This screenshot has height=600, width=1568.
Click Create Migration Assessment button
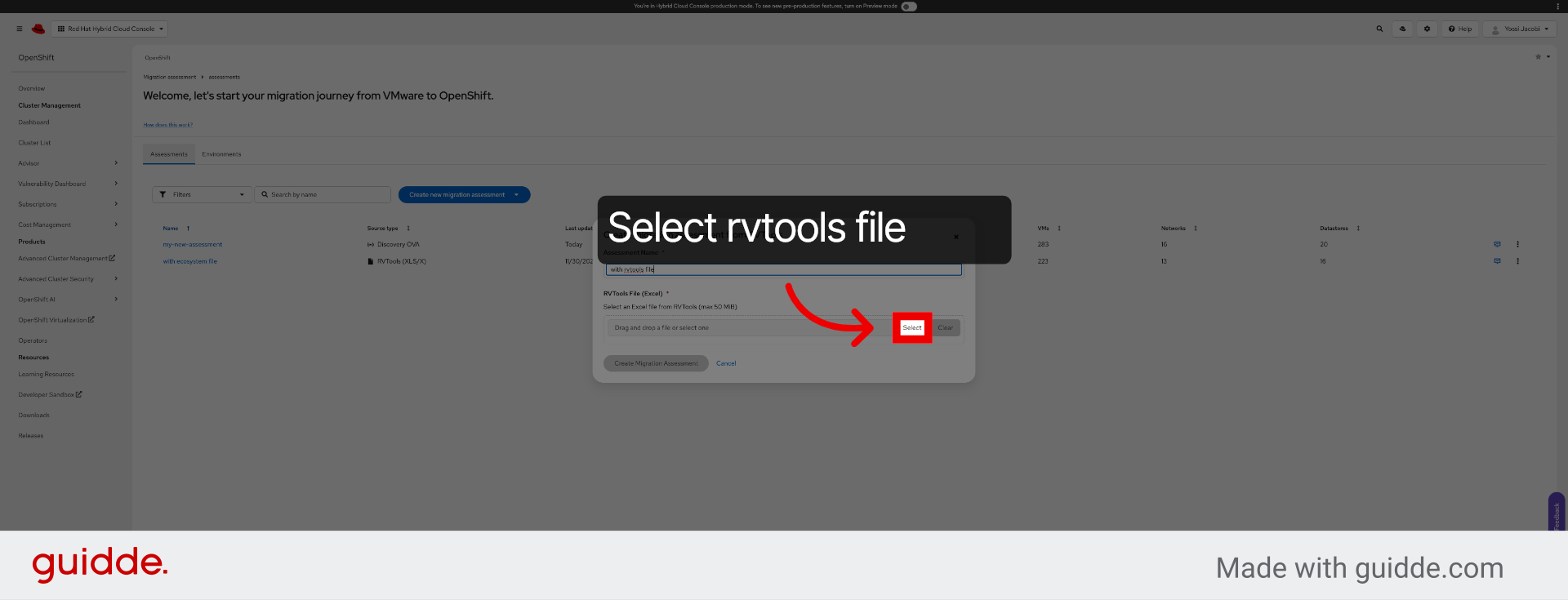(656, 363)
